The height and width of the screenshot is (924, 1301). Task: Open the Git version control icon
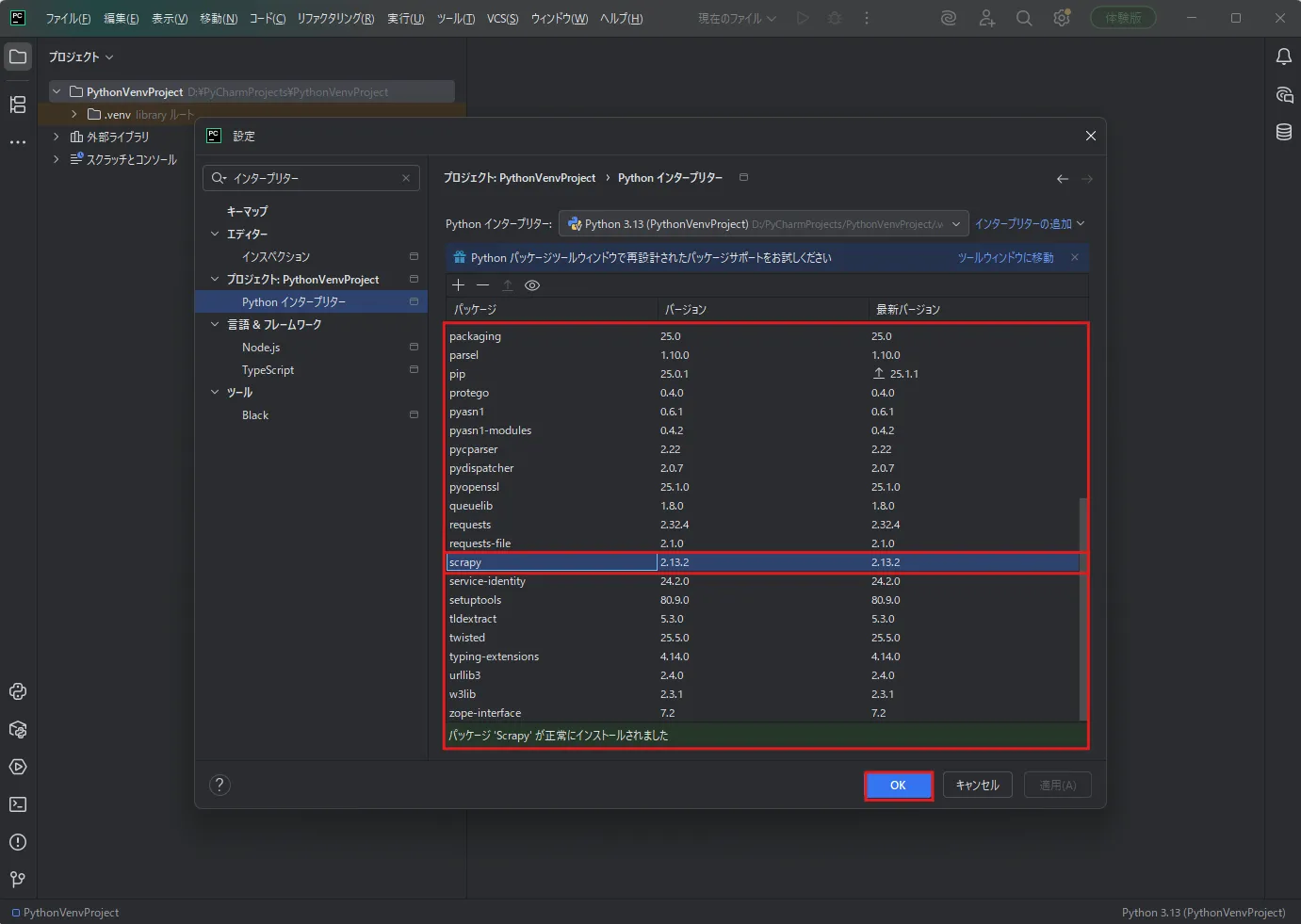click(18, 880)
